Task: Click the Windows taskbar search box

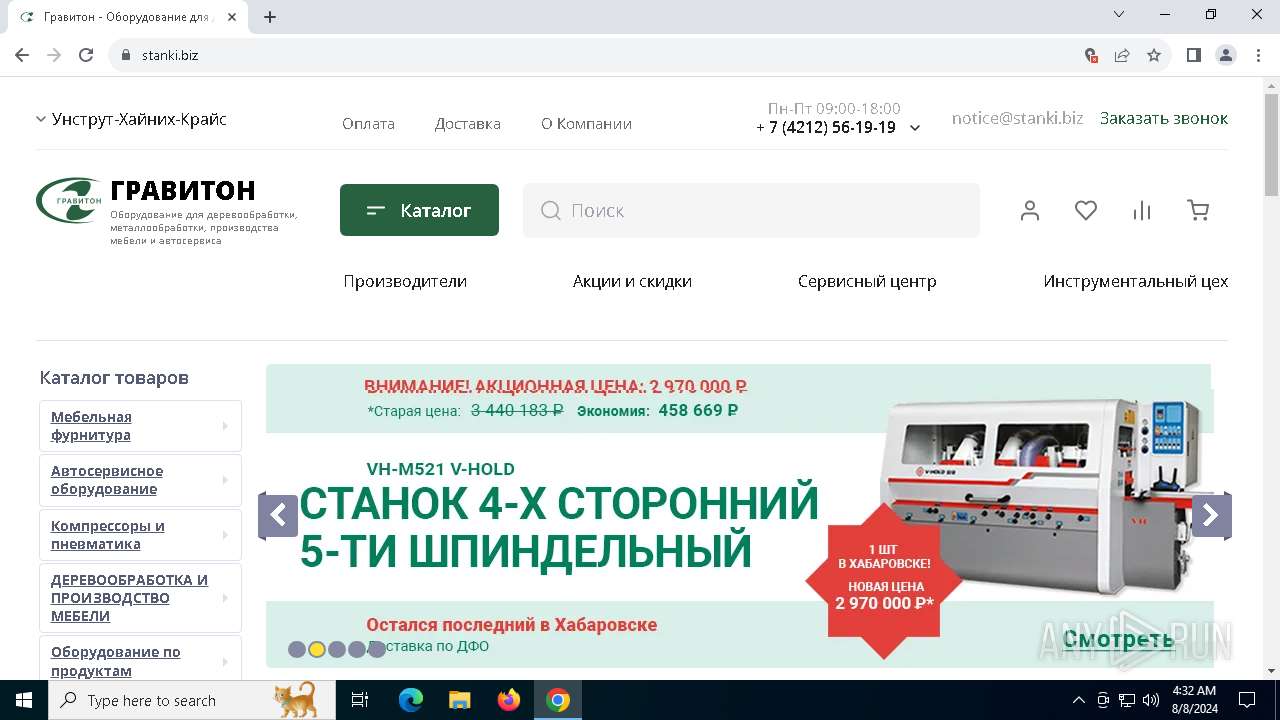Action: click(192, 700)
